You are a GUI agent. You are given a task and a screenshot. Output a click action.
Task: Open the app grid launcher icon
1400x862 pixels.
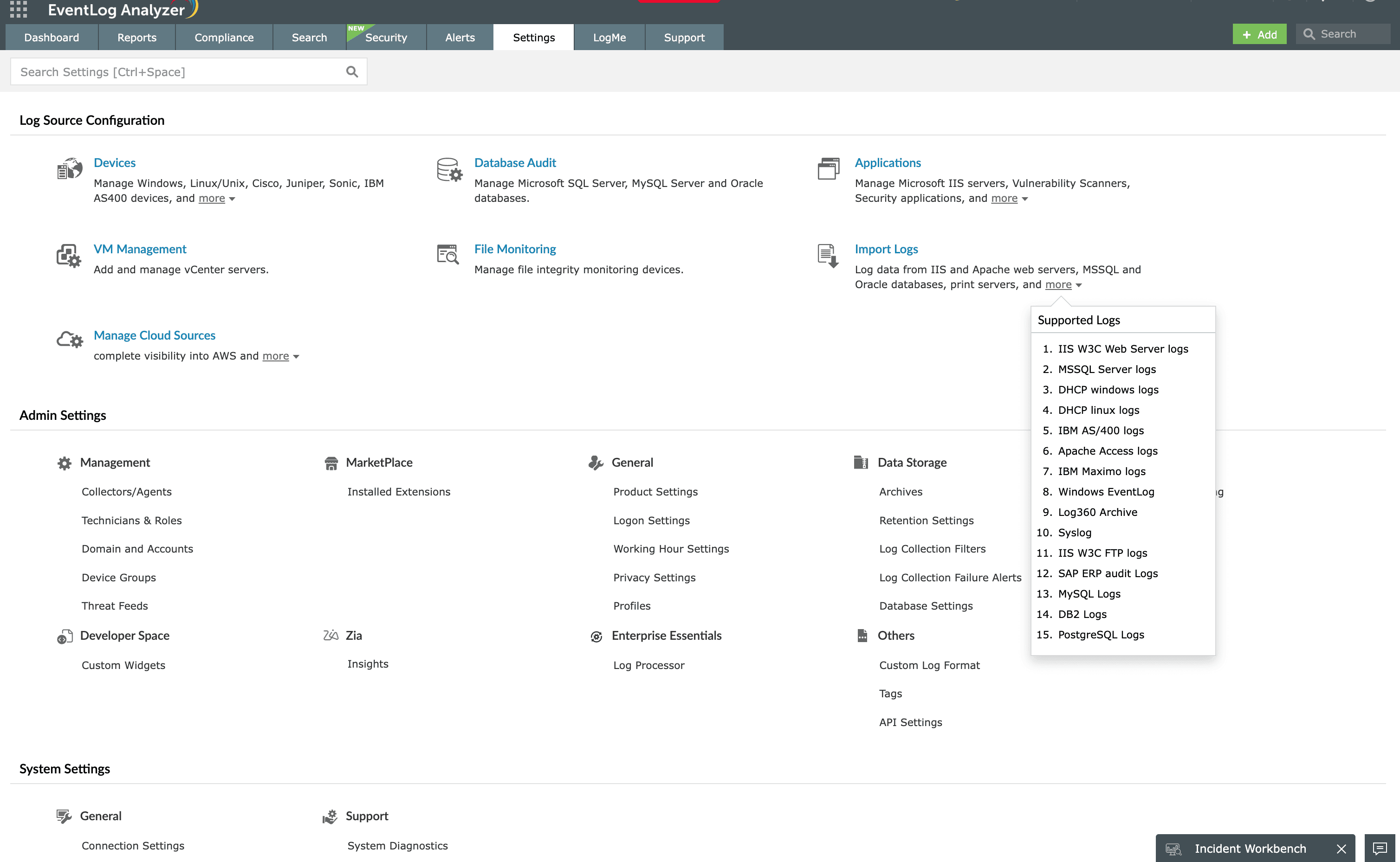tap(18, 9)
